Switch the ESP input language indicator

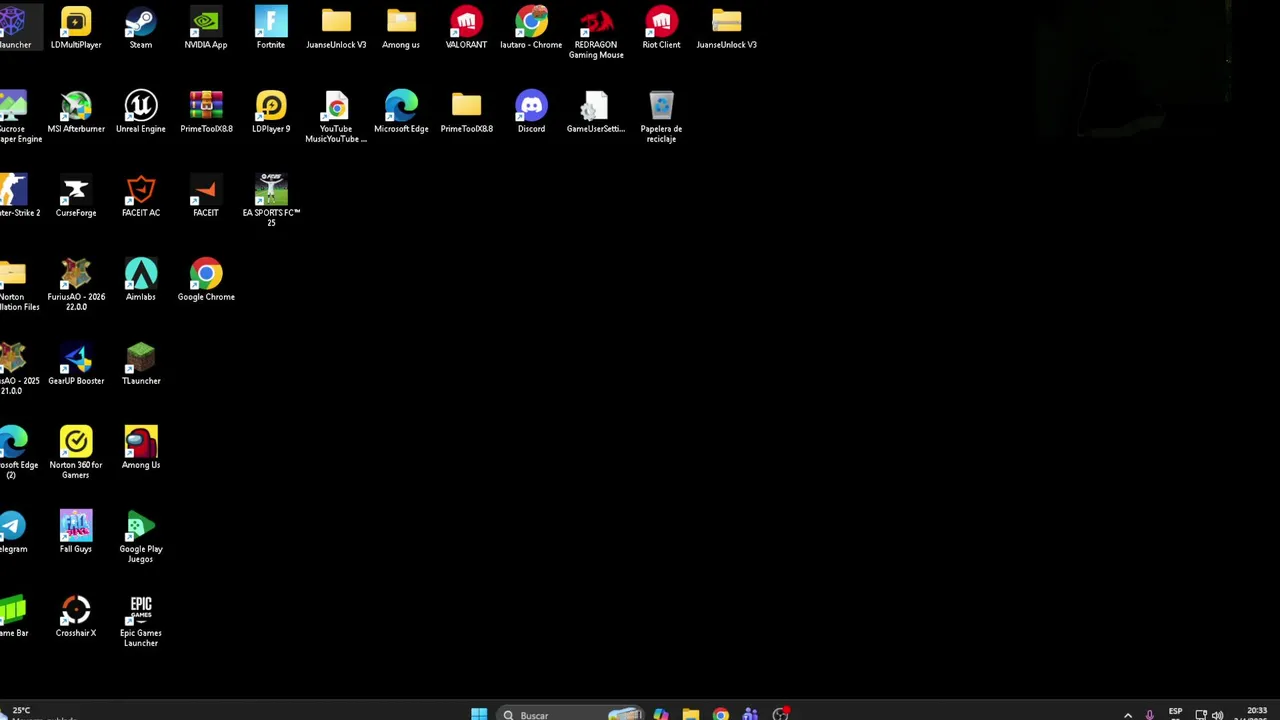tap(1175, 713)
